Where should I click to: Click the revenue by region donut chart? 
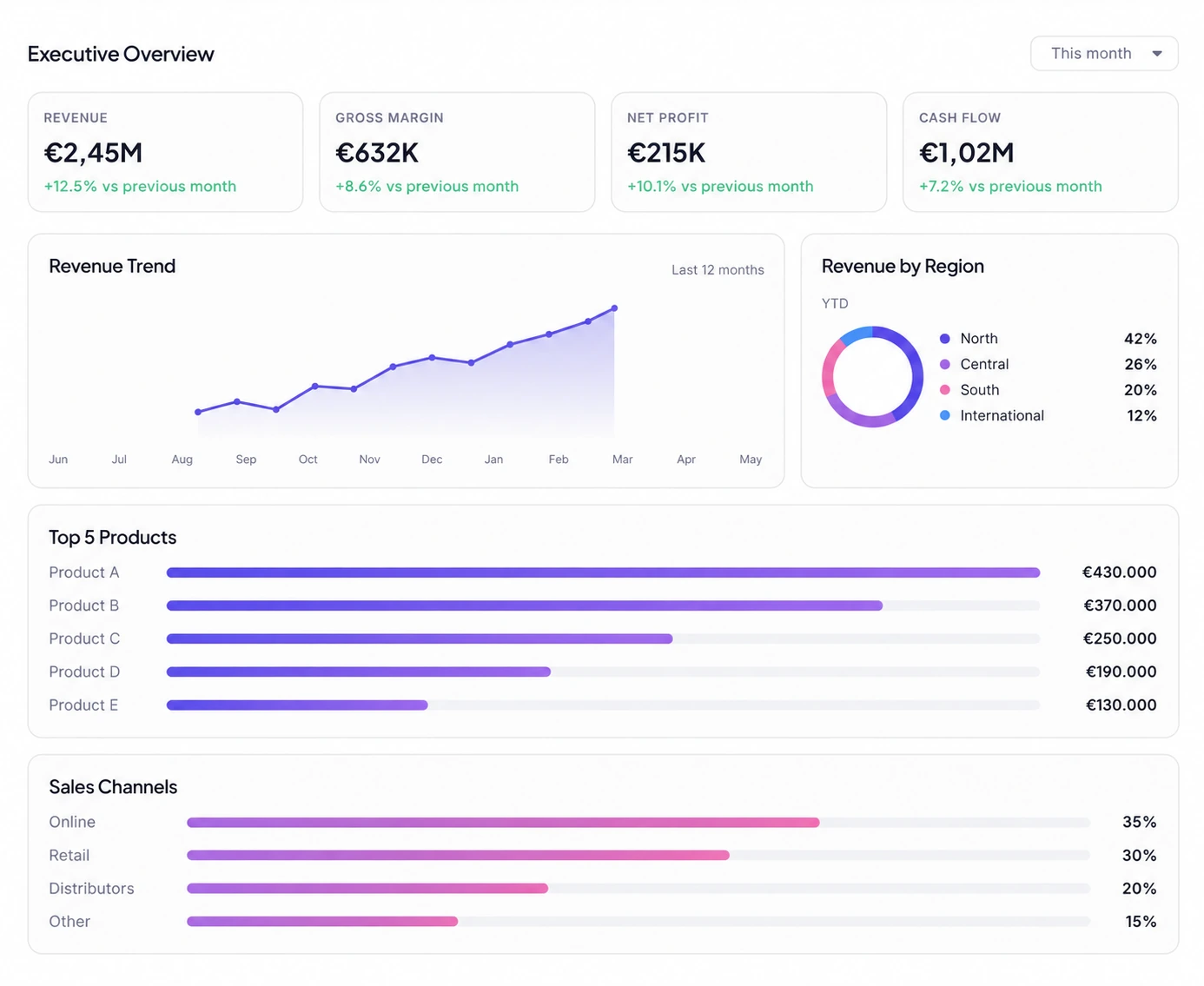[x=872, y=377]
